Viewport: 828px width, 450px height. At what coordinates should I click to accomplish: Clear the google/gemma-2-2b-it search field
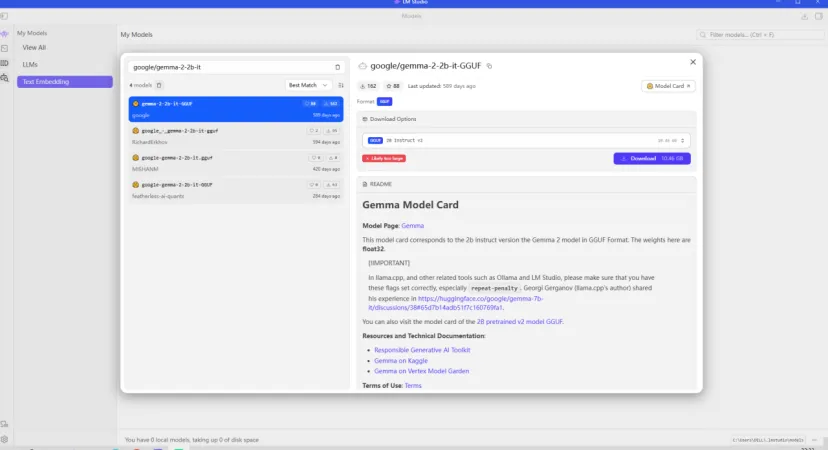click(x=337, y=67)
